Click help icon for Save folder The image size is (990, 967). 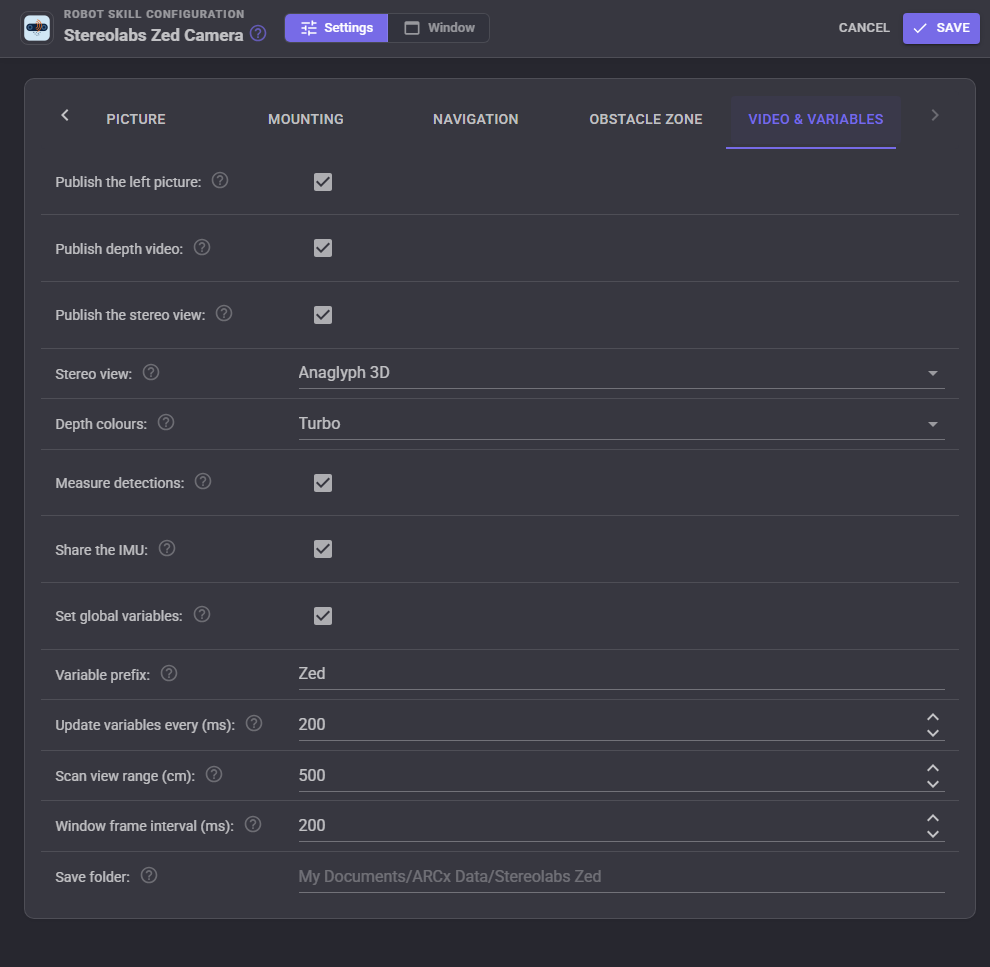tap(149, 875)
